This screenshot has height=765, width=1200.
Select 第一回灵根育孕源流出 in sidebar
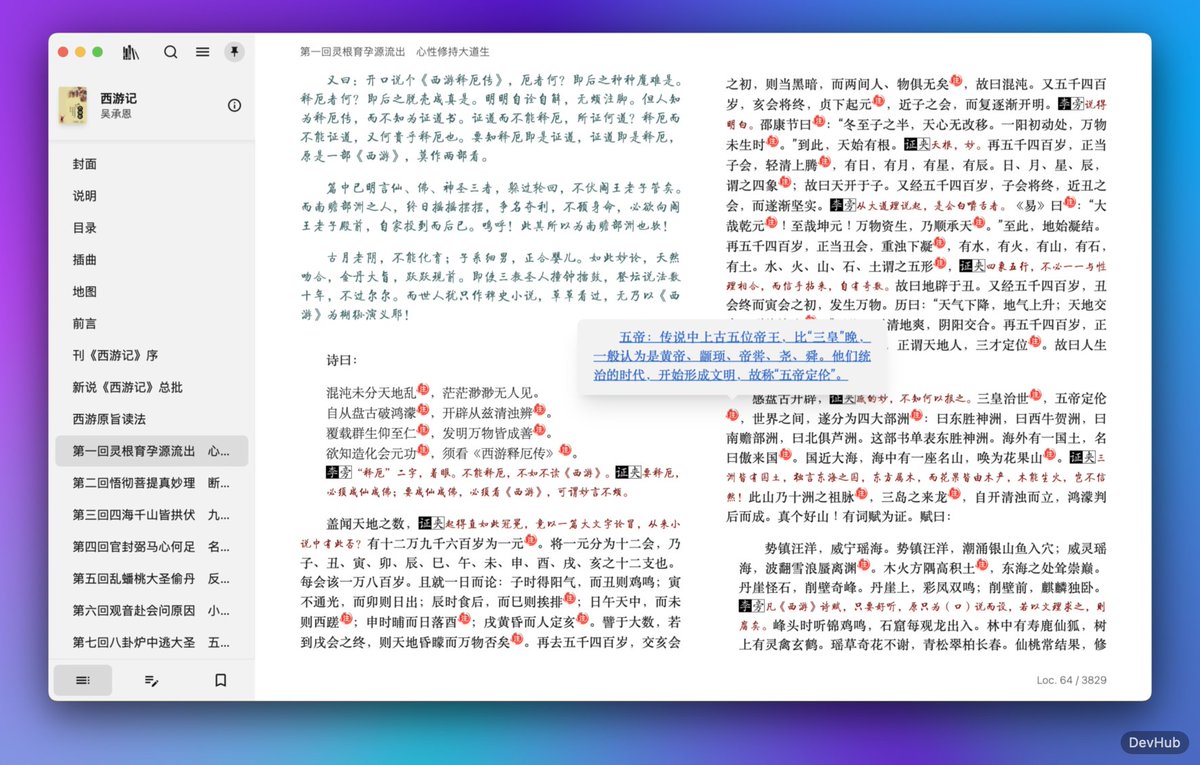[151, 451]
